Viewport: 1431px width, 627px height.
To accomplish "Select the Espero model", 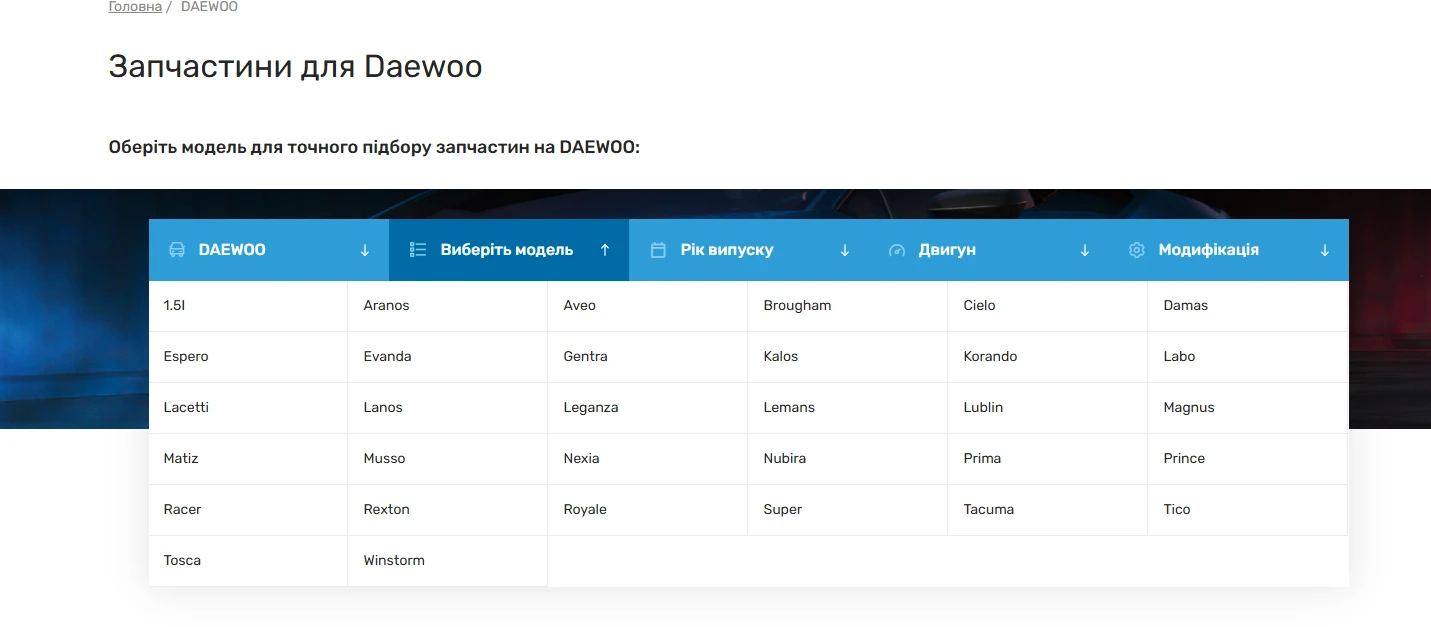I will [x=248, y=357].
